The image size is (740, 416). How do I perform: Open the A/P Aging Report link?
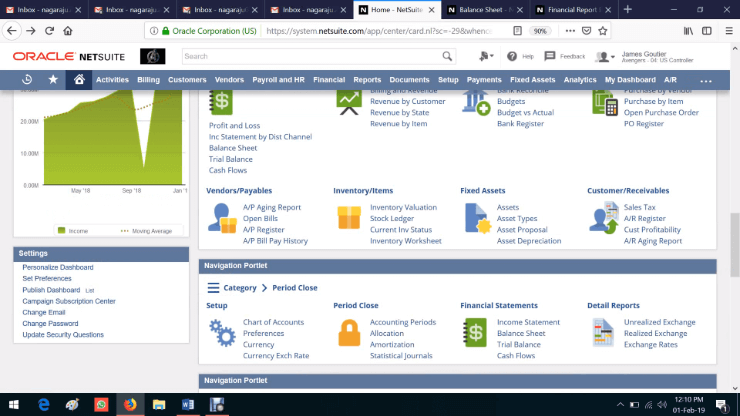(x=271, y=207)
